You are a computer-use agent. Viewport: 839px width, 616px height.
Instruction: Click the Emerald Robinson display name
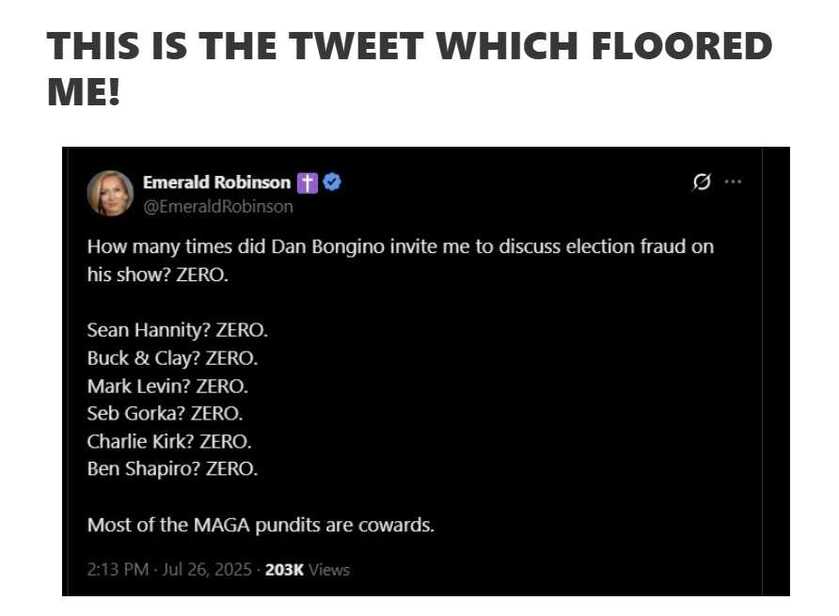(x=217, y=182)
